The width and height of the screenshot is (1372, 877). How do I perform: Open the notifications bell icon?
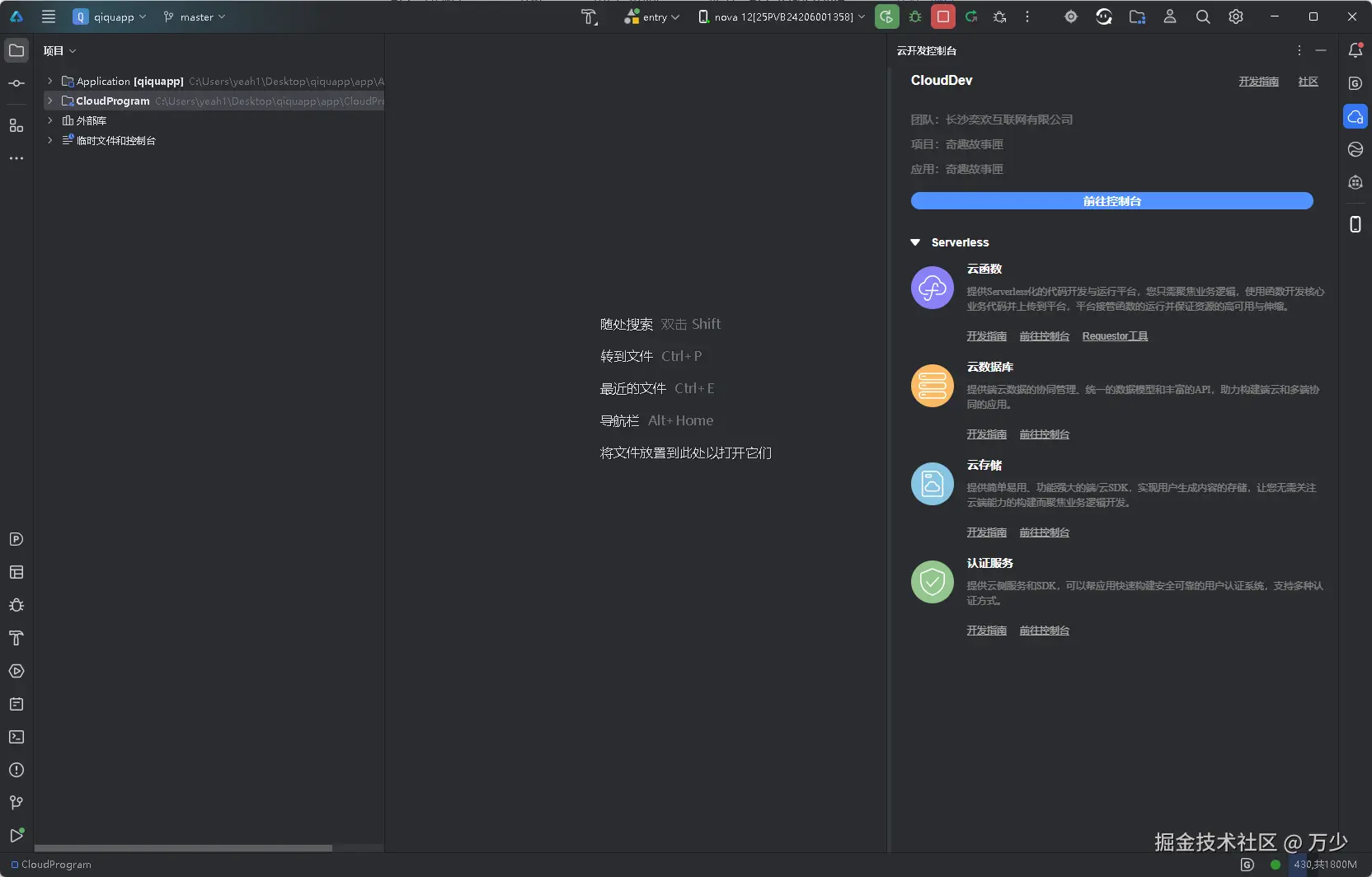pos(1356,50)
